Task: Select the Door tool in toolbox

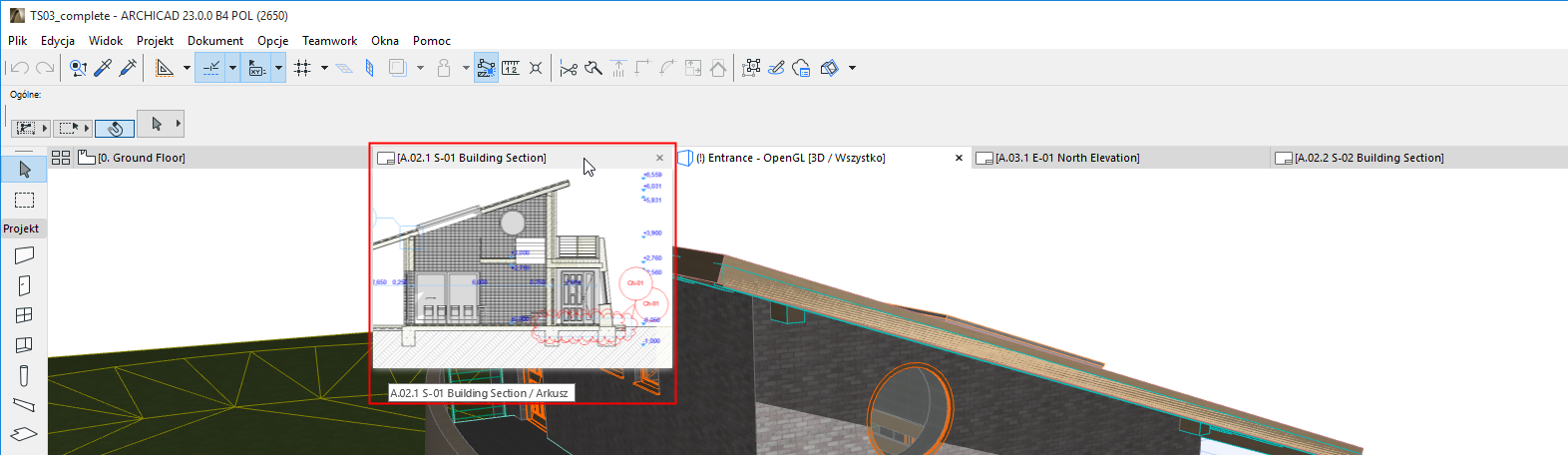Action: 24,285
